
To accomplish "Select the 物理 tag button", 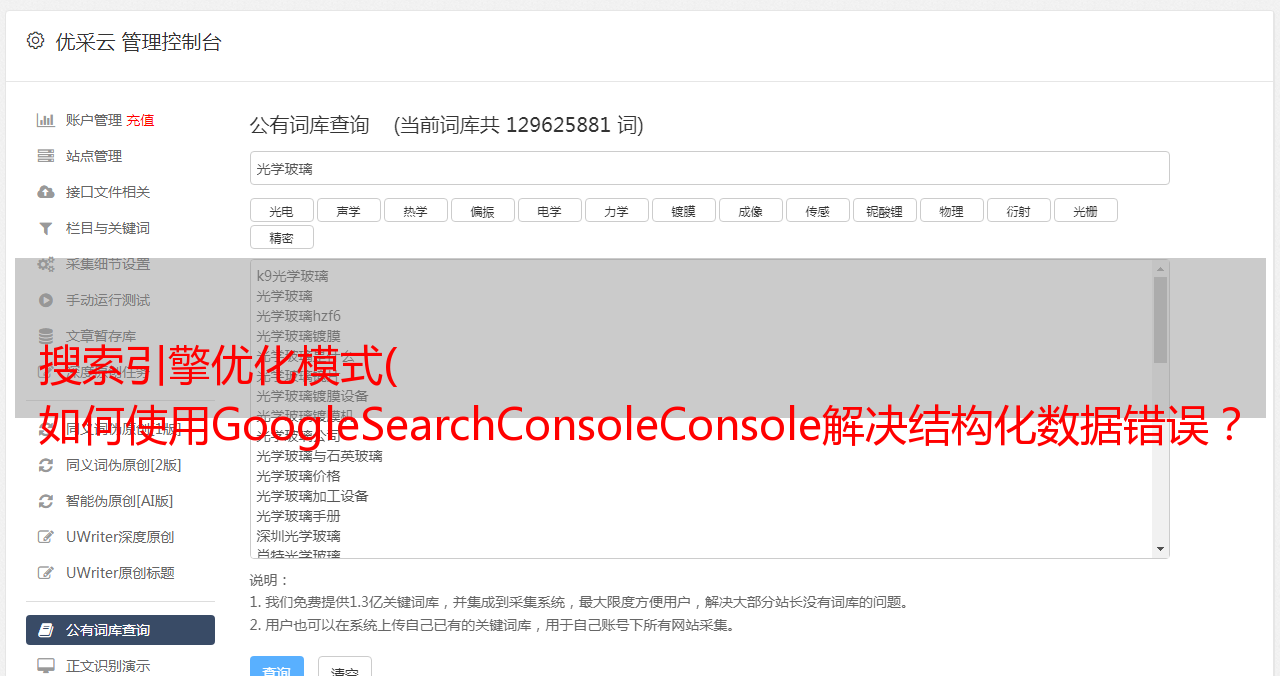I will [x=951, y=210].
